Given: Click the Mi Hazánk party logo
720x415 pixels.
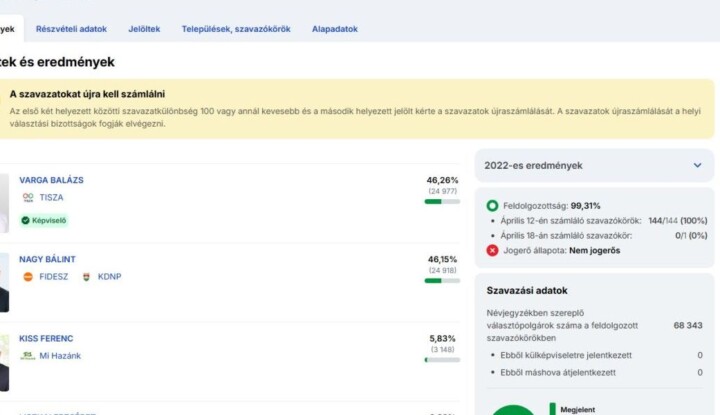Looking at the screenshot, I should point(27,356).
